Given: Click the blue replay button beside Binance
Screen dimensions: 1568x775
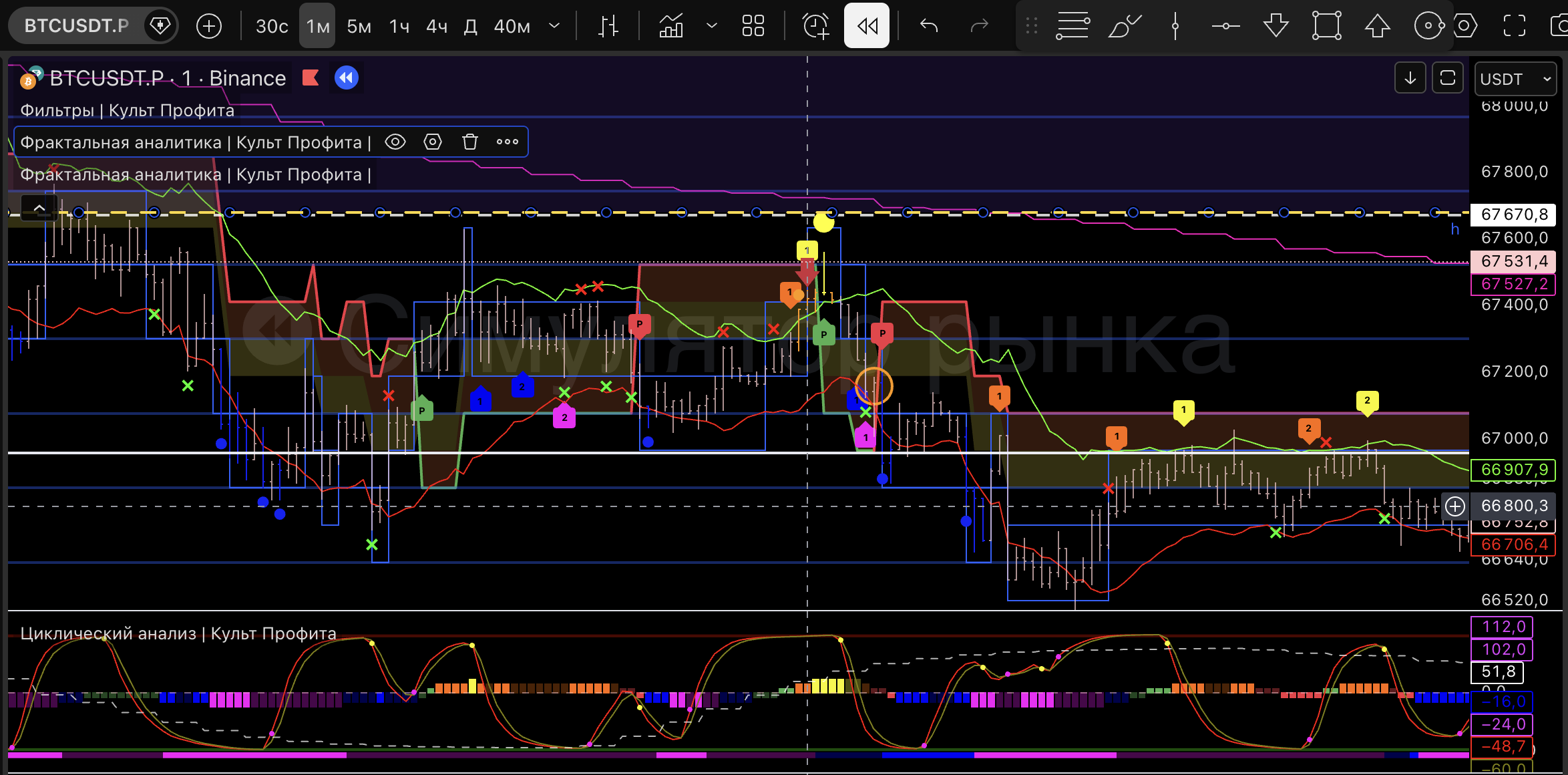Looking at the screenshot, I should (346, 78).
